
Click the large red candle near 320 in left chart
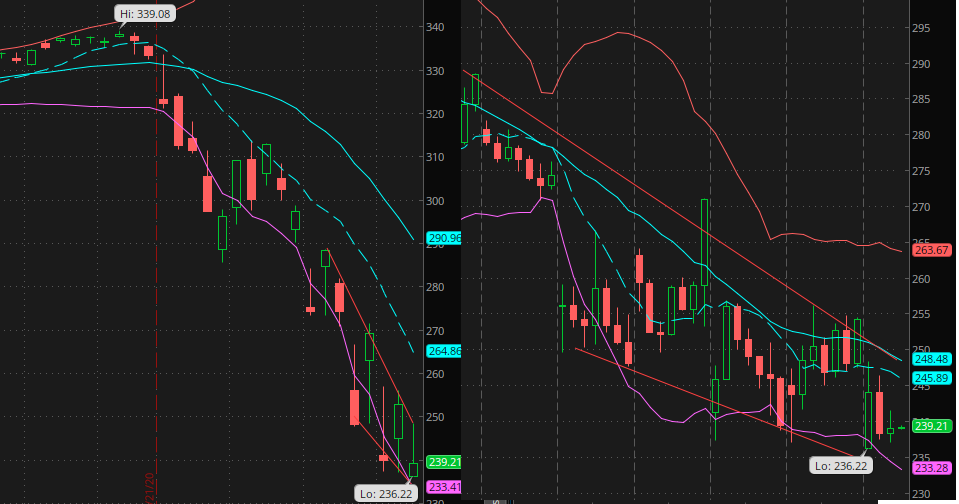179,121
